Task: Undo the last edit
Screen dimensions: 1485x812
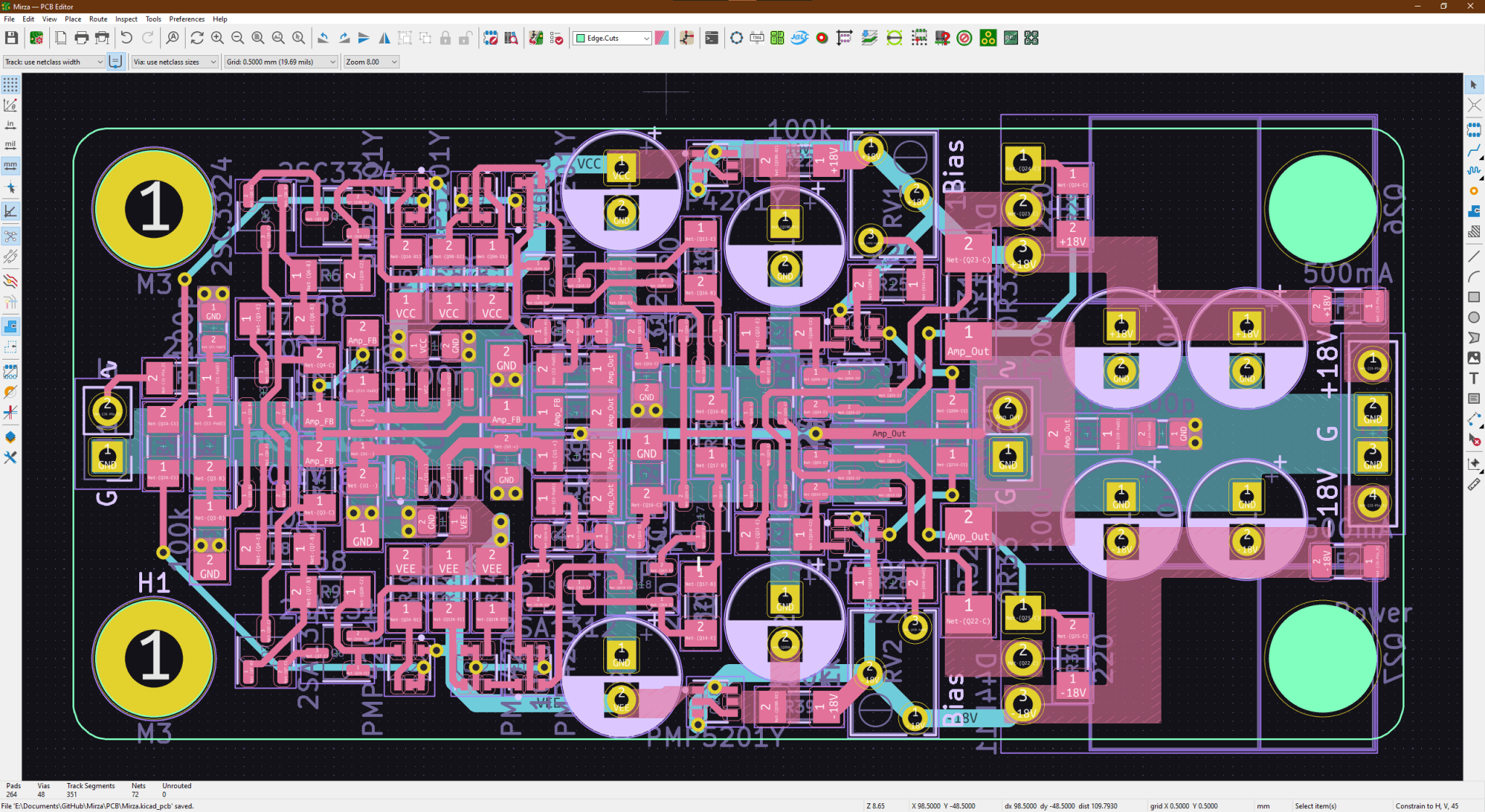Action: pyautogui.click(x=127, y=38)
